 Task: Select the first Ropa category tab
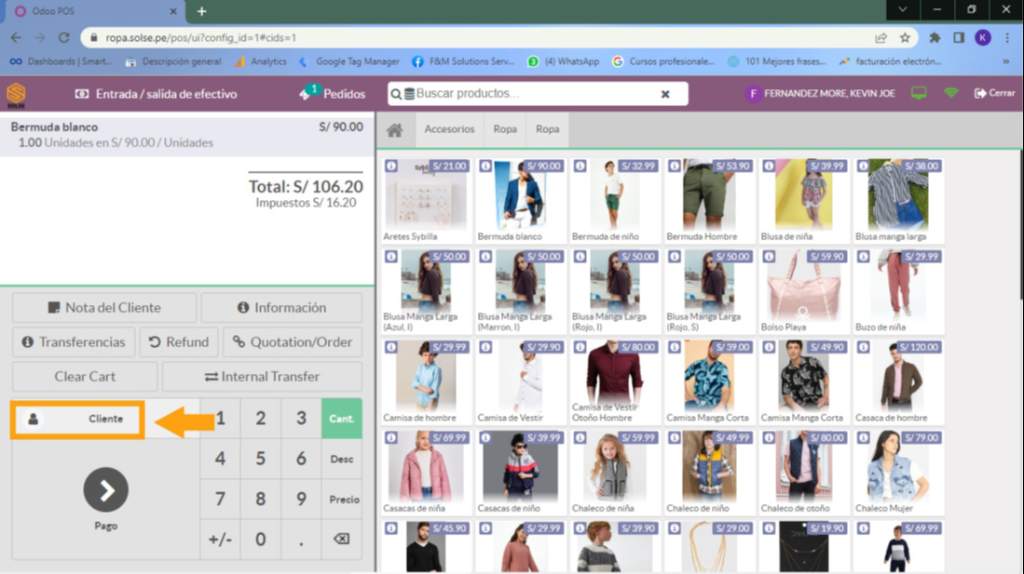[x=505, y=130]
